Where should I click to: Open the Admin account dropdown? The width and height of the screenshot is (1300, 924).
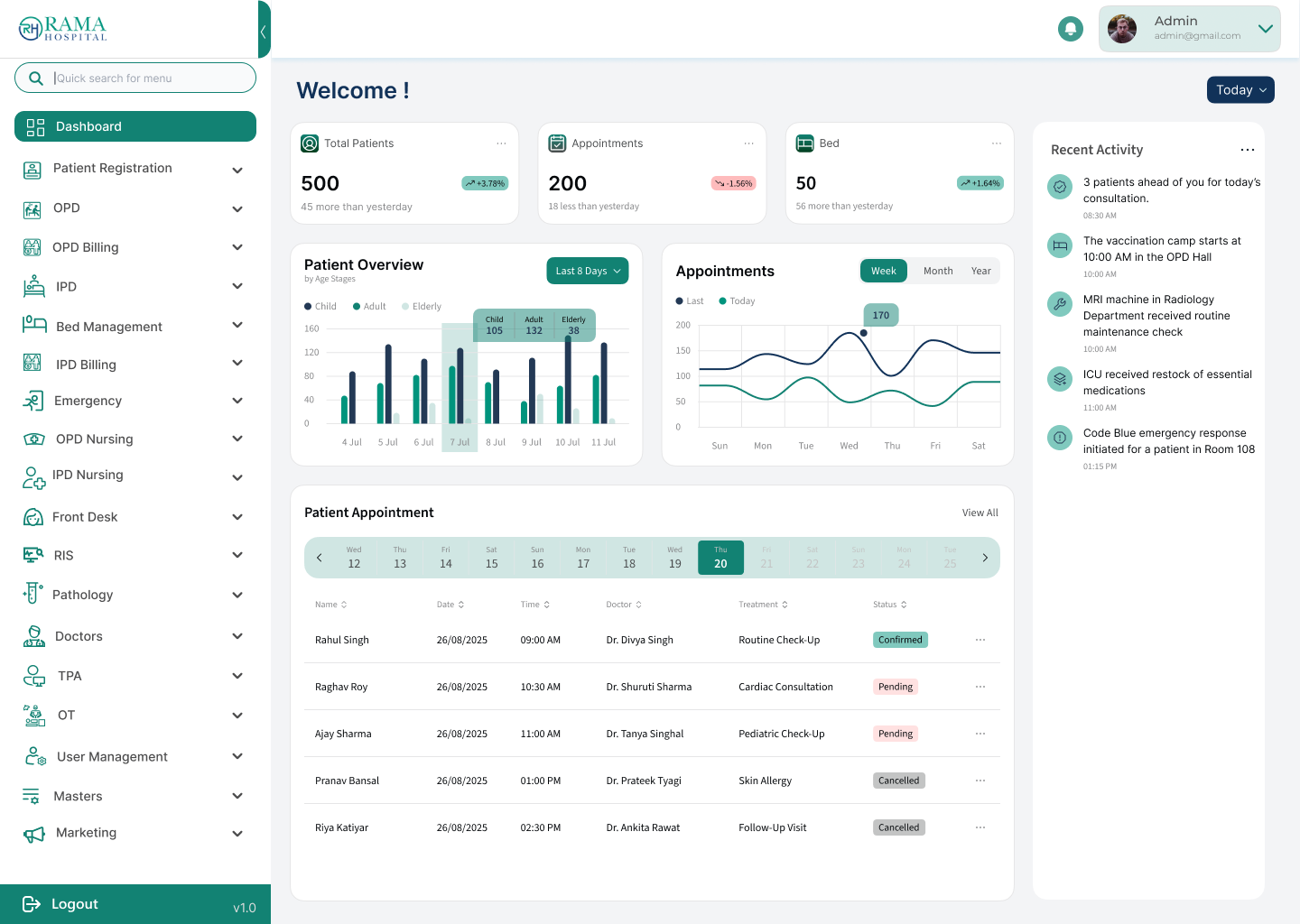[x=1190, y=29]
